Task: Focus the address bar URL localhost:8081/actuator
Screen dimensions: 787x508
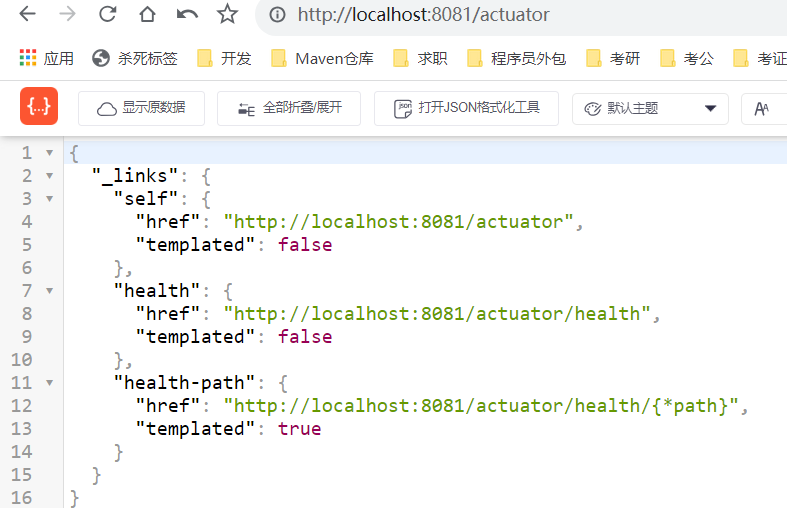Action: pyautogui.click(x=424, y=15)
